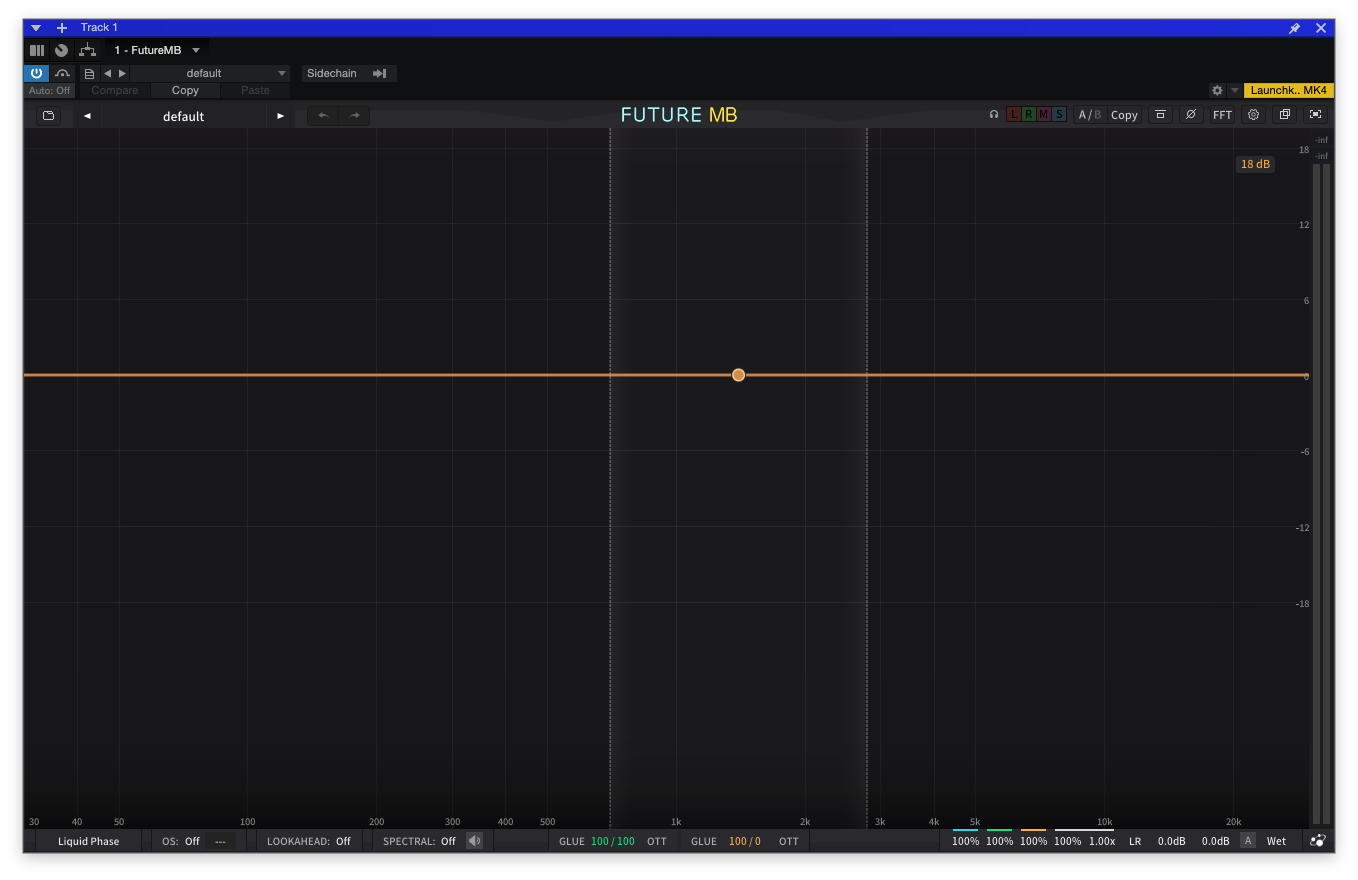Viewport: 1358px width, 880px height.
Task: Enable the S side channel button
Action: [1059, 115]
